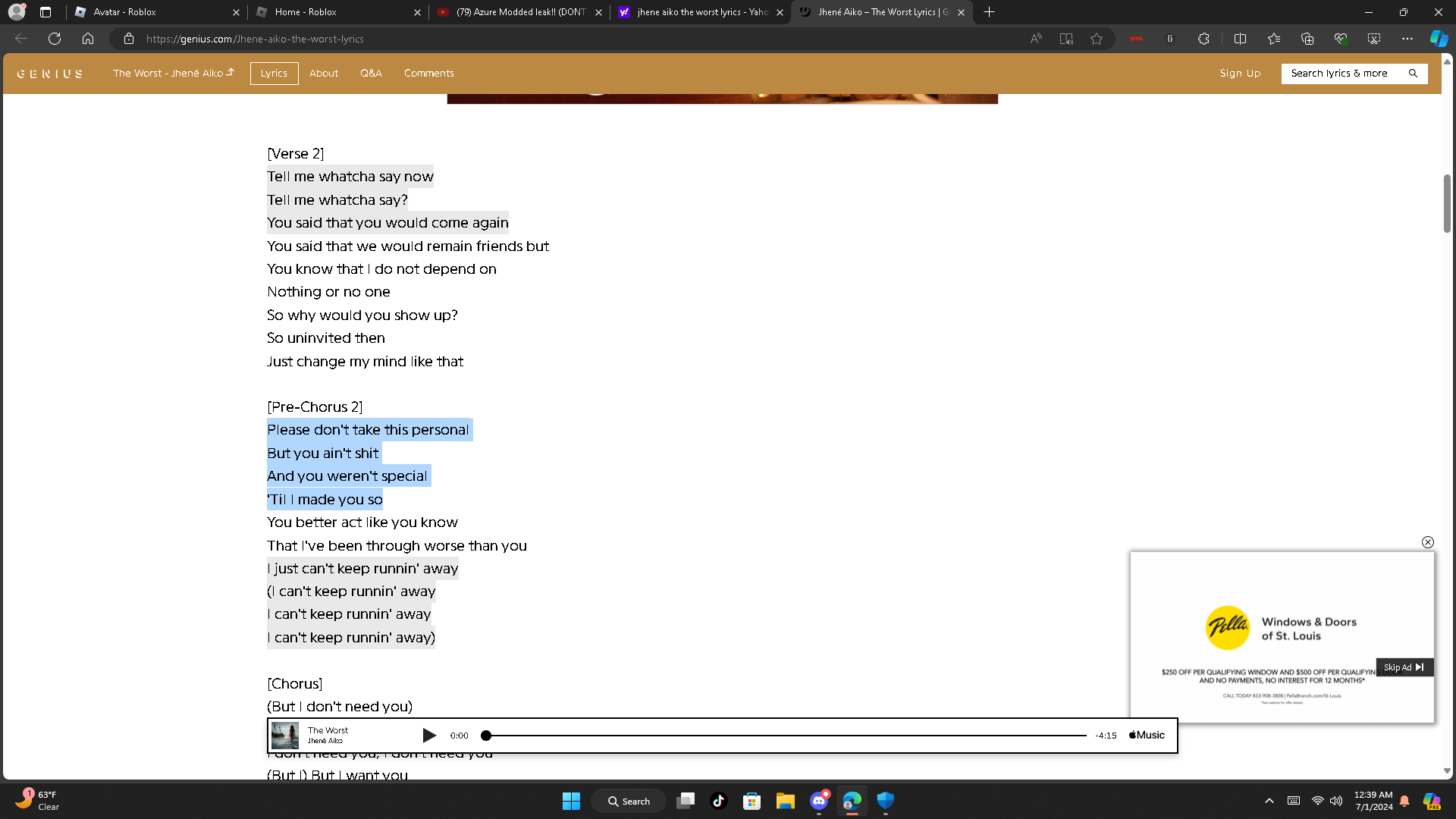Add this page to favorites with star

(x=1097, y=39)
